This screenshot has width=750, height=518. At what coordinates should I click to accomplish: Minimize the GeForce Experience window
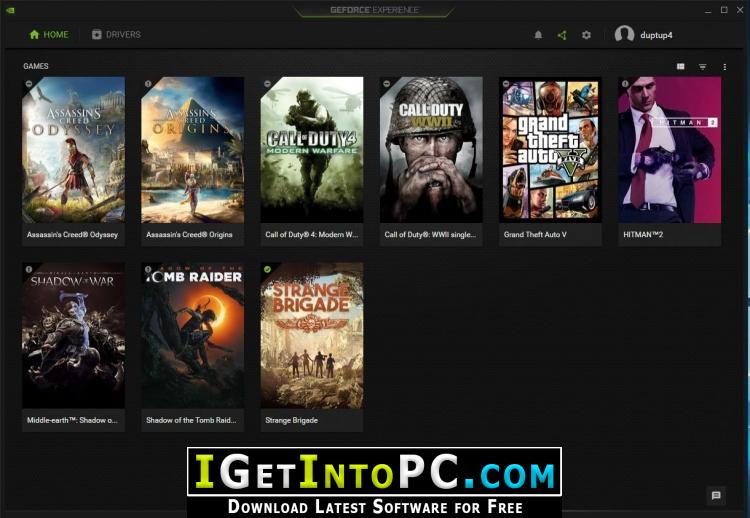tap(708, 10)
